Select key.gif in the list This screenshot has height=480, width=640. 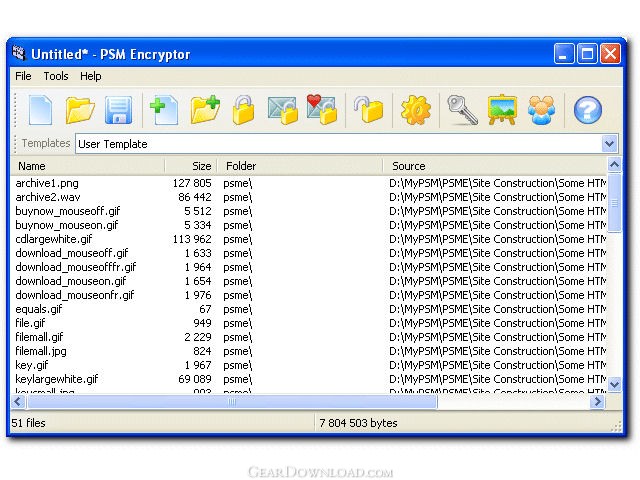(31, 365)
